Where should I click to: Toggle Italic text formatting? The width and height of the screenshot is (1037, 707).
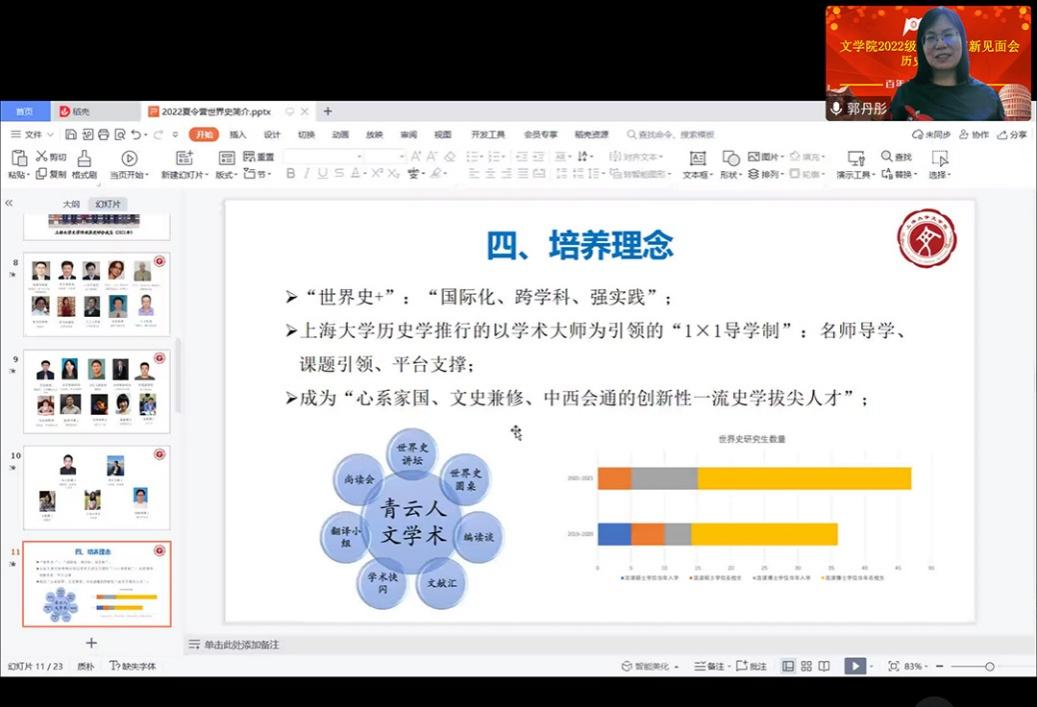pyautogui.click(x=306, y=174)
